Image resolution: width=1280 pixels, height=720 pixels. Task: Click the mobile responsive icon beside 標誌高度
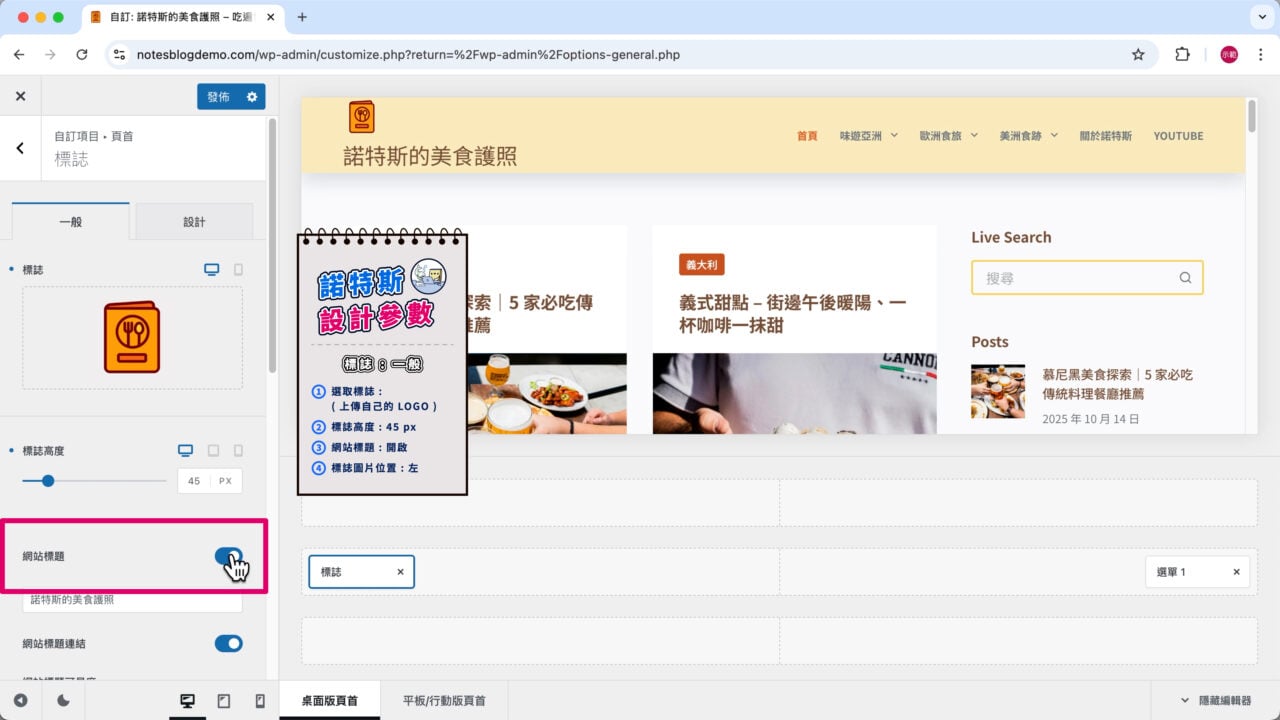tap(238, 450)
